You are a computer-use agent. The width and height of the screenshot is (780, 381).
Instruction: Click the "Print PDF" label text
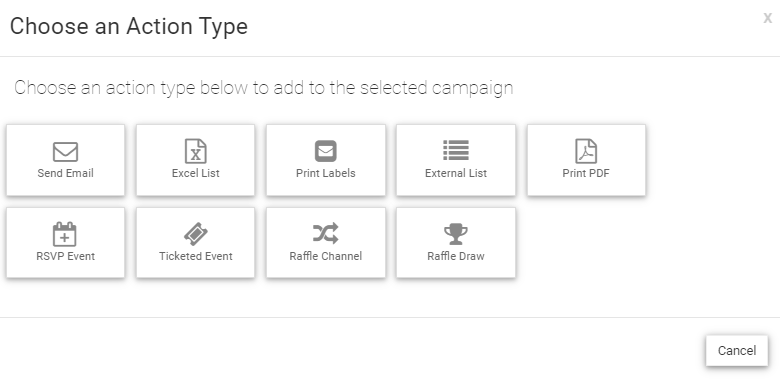[586, 173]
